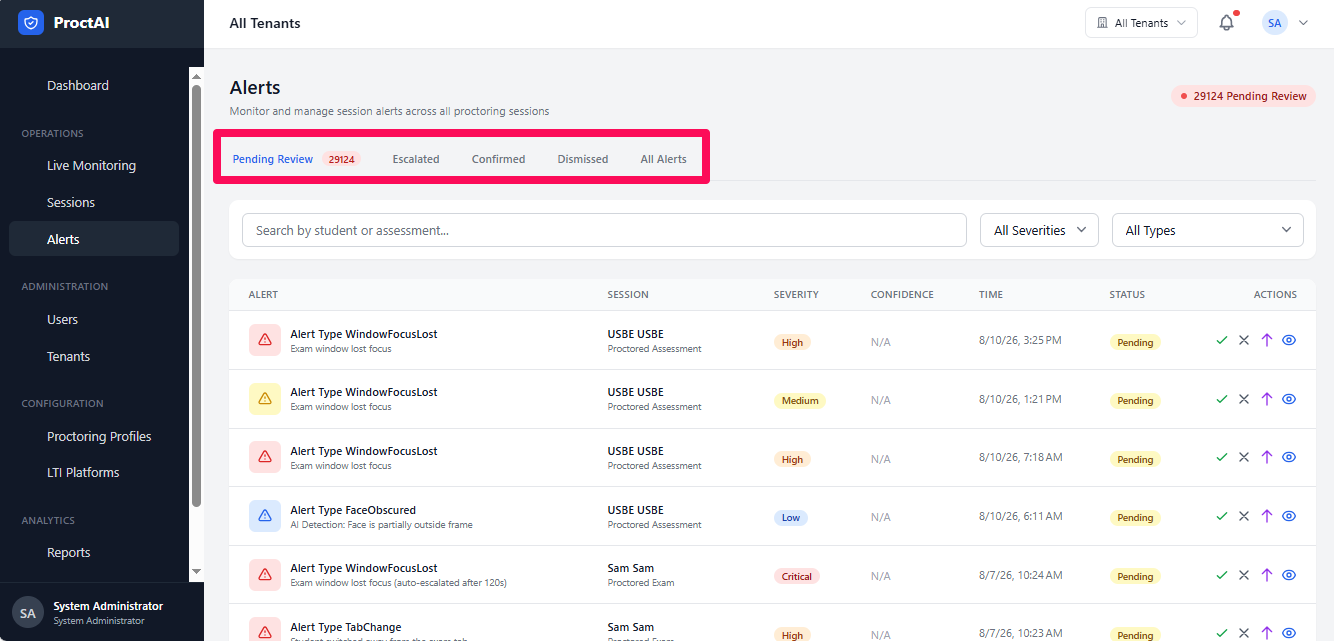Click the Confidence column header
Image resolution: width=1334 pixels, height=641 pixels.
(902, 295)
